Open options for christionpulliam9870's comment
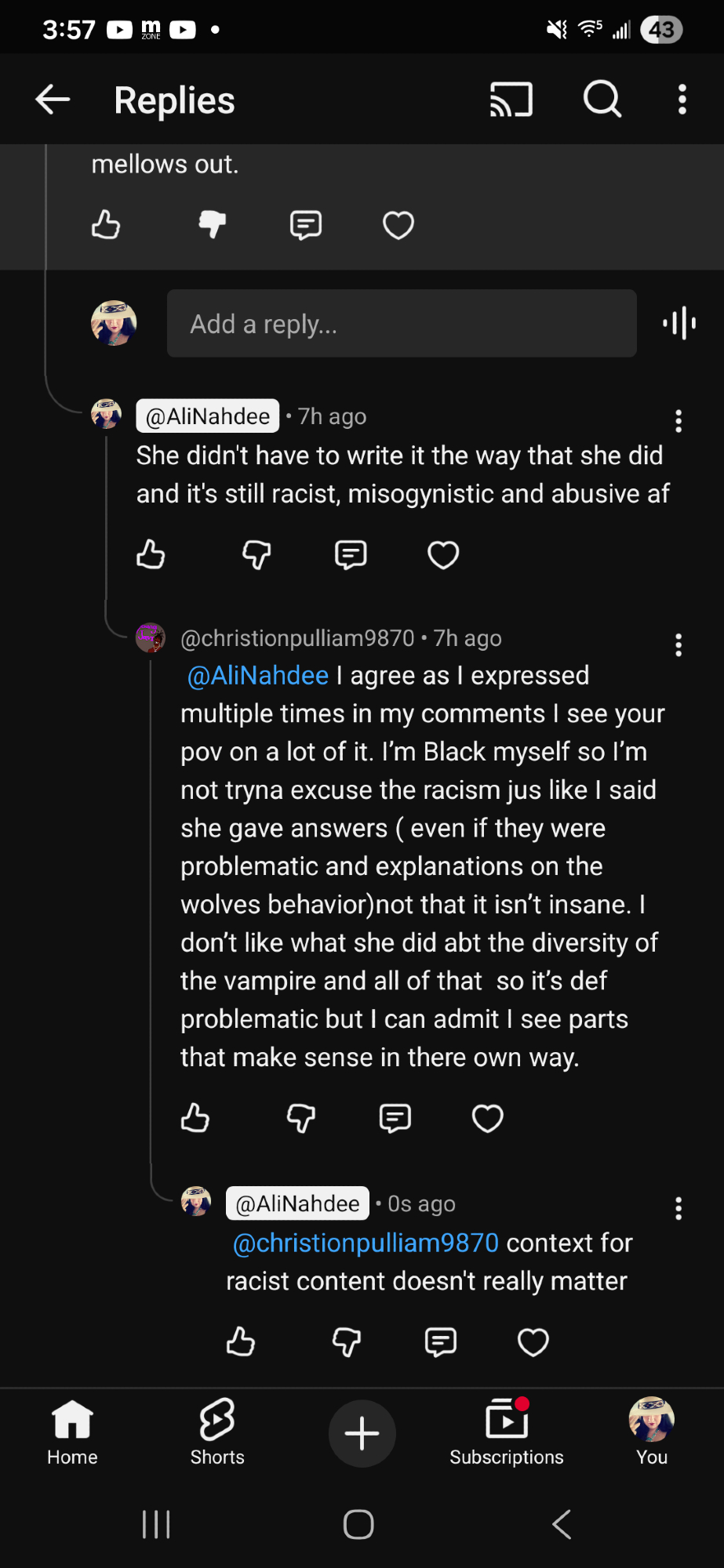Image resolution: width=724 pixels, height=1568 pixels. coord(679,645)
